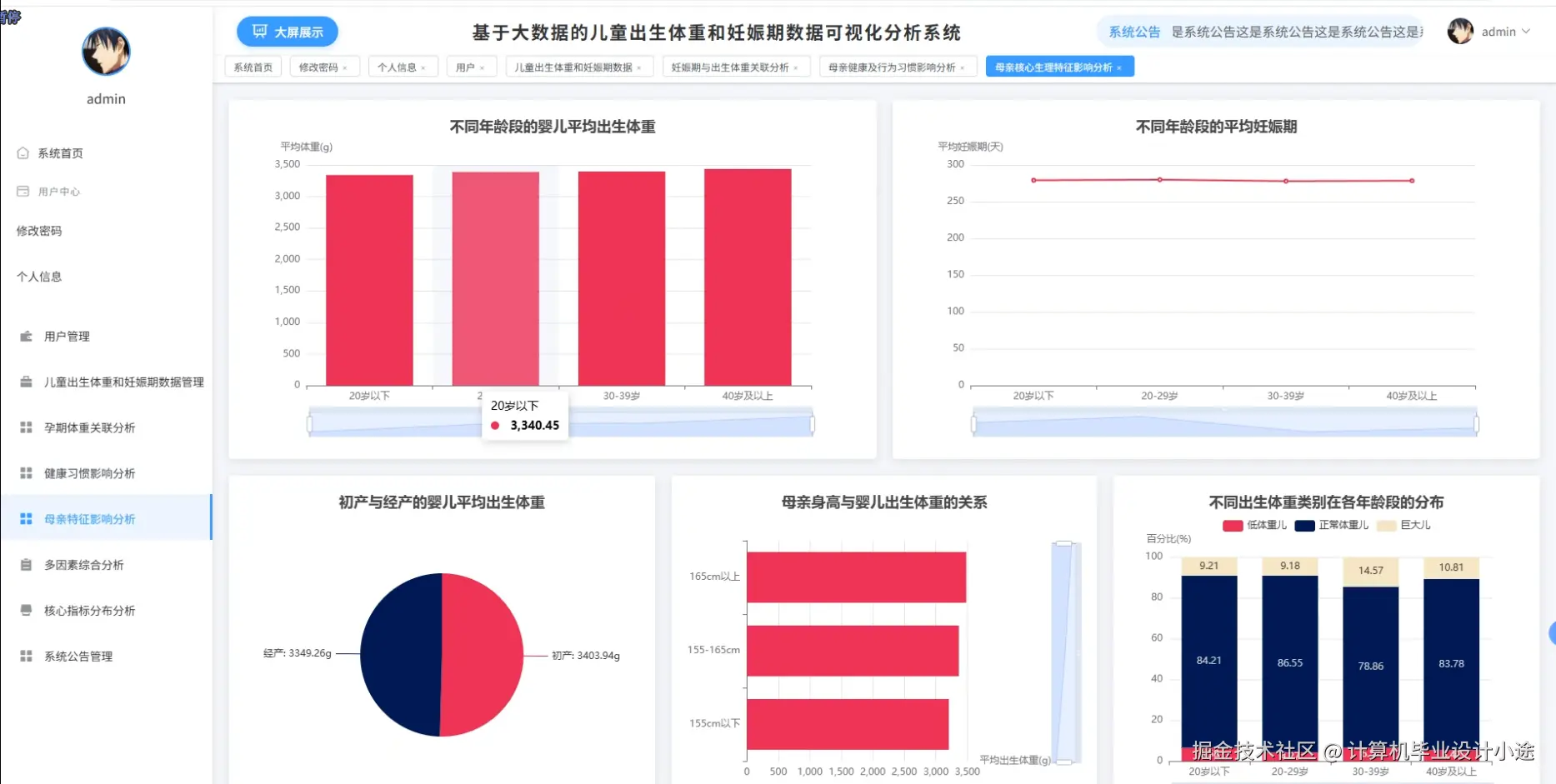Toggle the 巨大儿 legend item
This screenshot has width=1556, height=784.
[x=1403, y=525]
